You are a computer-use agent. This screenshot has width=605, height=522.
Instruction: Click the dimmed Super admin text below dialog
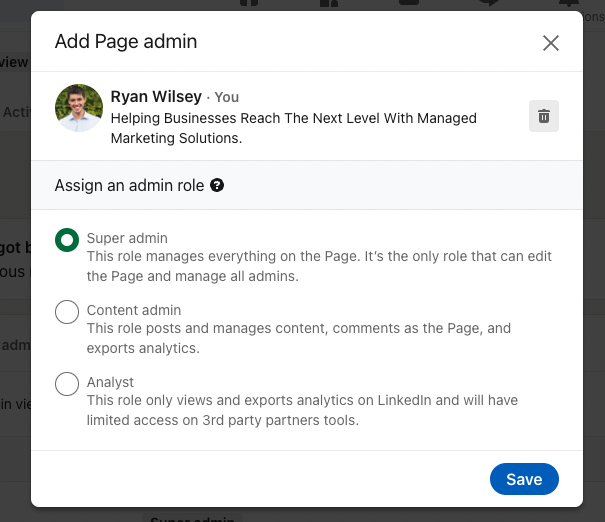(x=190, y=517)
